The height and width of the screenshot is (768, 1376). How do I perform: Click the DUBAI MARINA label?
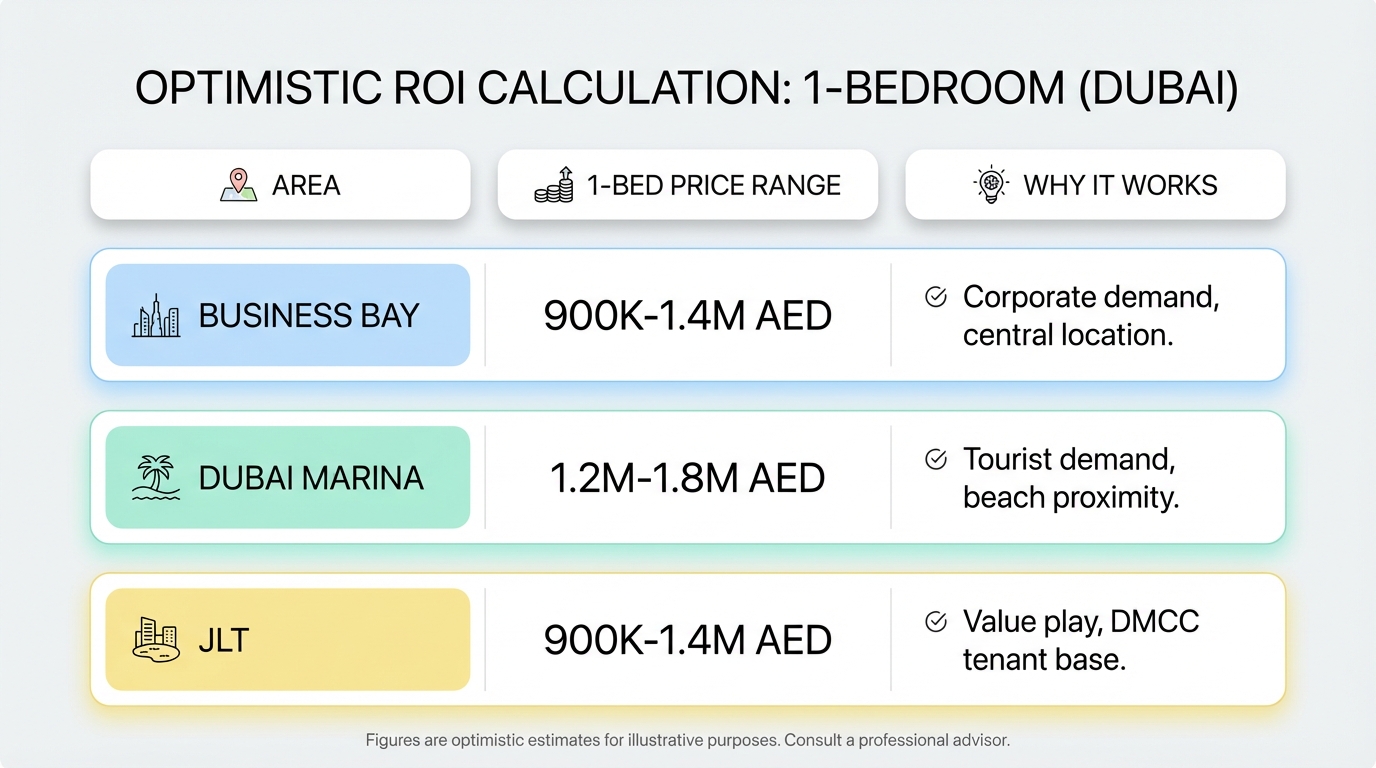tap(311, 478)
